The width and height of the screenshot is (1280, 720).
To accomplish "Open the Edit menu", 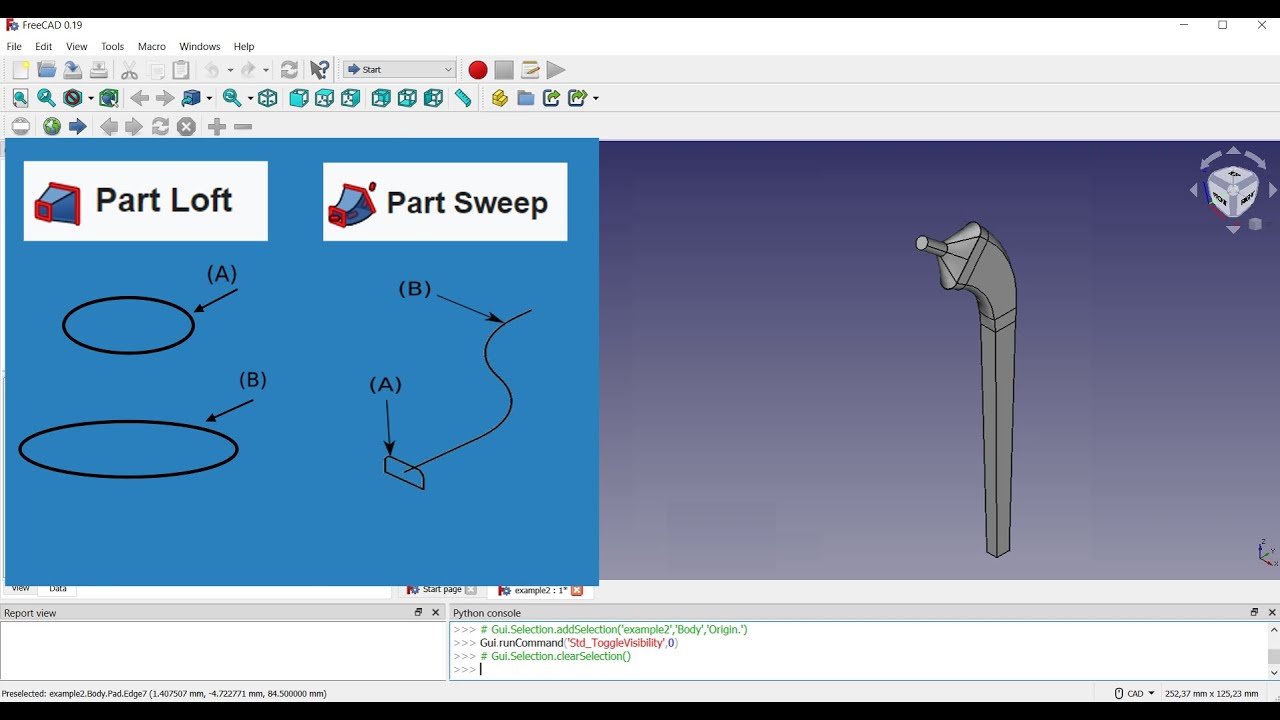I will [x=44, y=47].
